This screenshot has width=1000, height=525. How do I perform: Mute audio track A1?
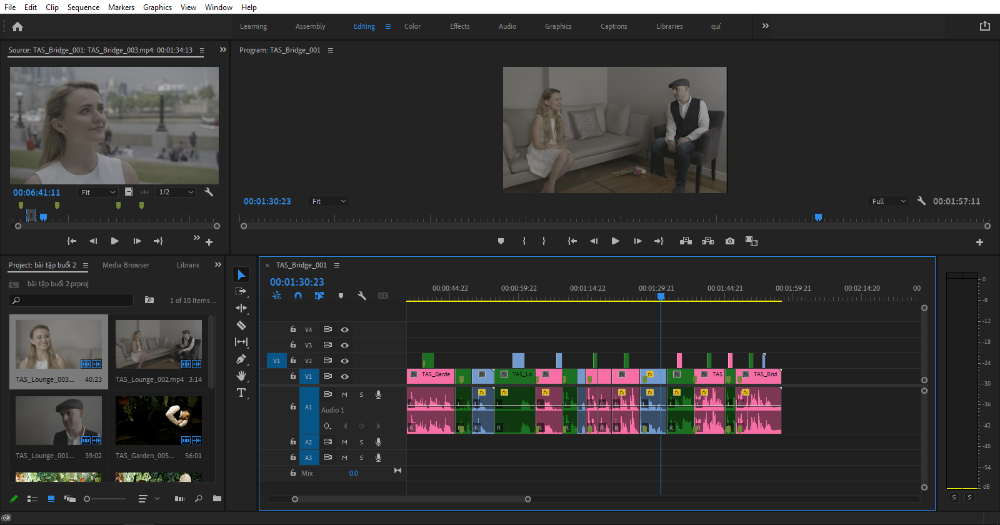point(344,395)
